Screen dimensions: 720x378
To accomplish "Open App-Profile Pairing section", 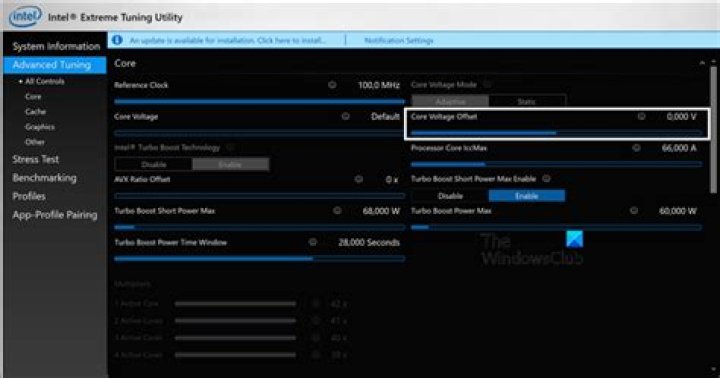I will click(x=55, y=215).
